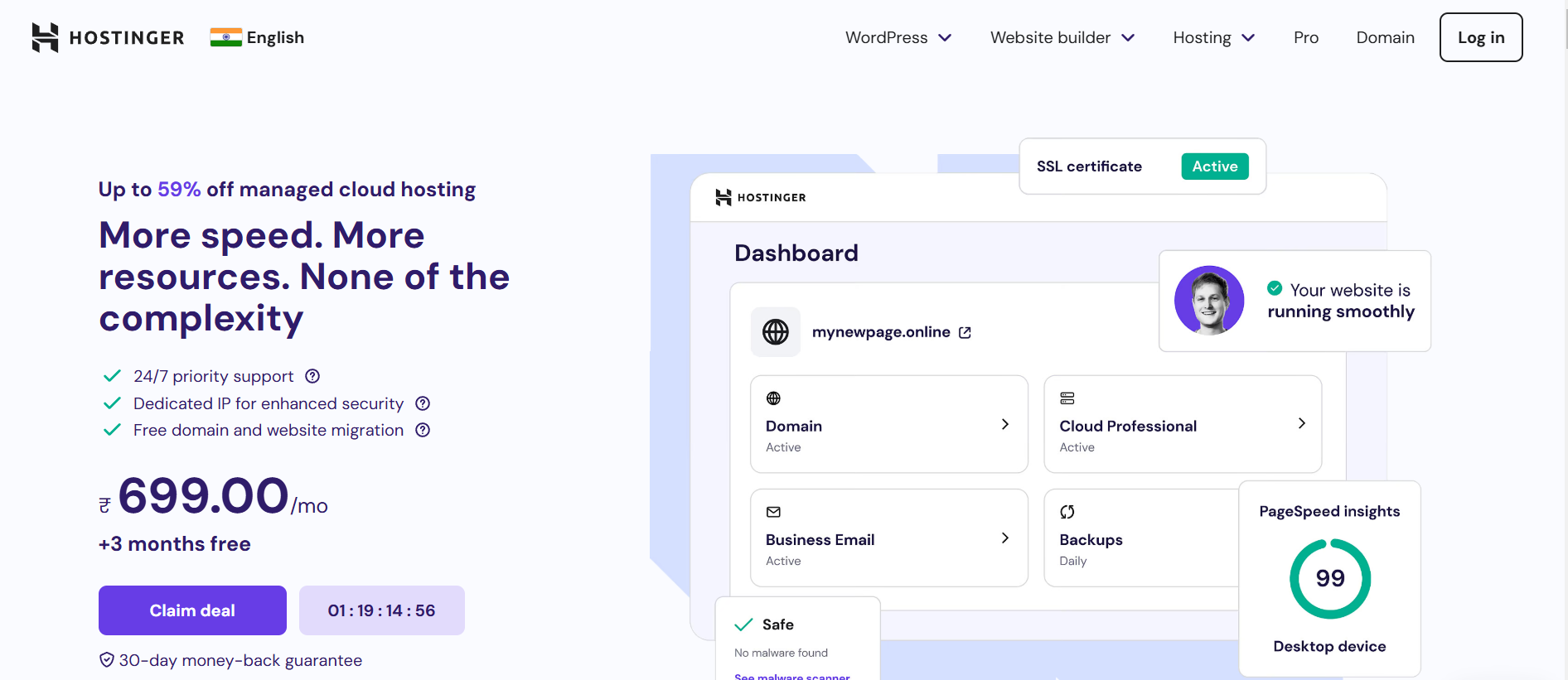The height and width of the screenshot is (680, 1568).
Task: Click the Claim deal button
Action: (192, 610)
